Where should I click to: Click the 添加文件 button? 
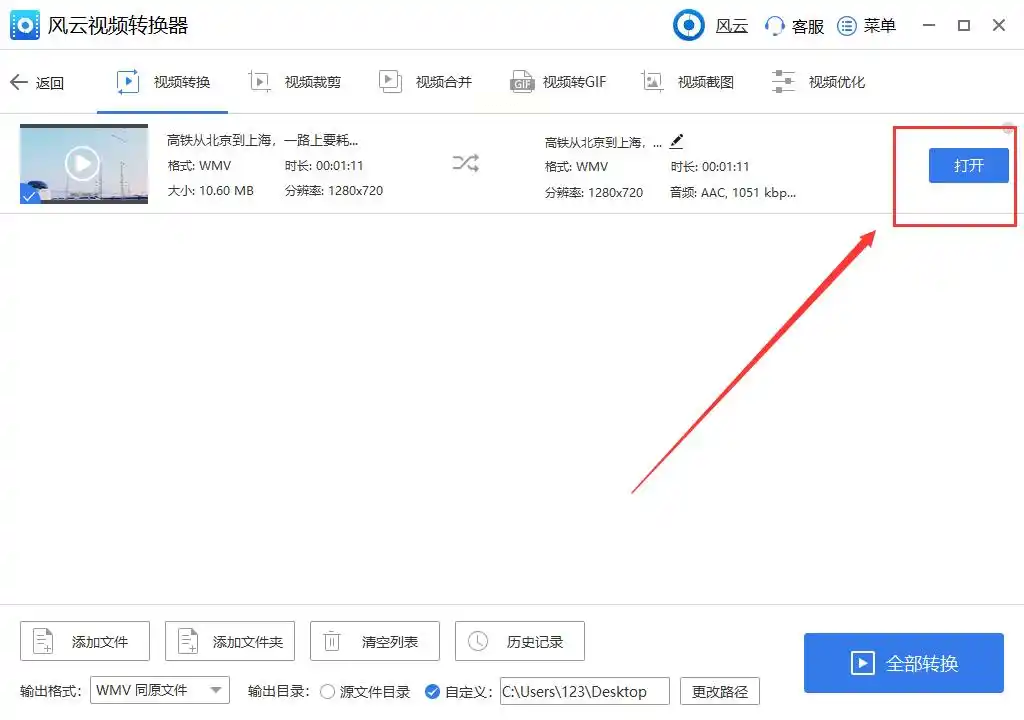[85, 641]
